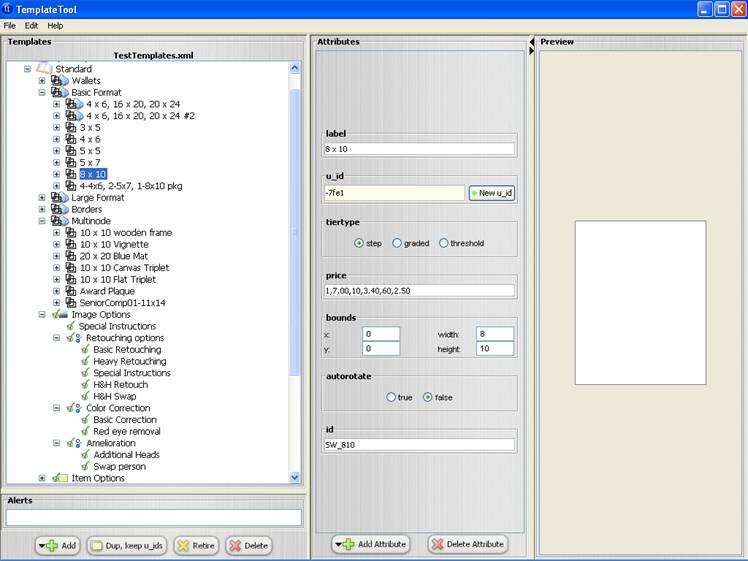This screenshot has width=748, height=561.
Task: Click the Multinode group icon
Action: point(60,221)
